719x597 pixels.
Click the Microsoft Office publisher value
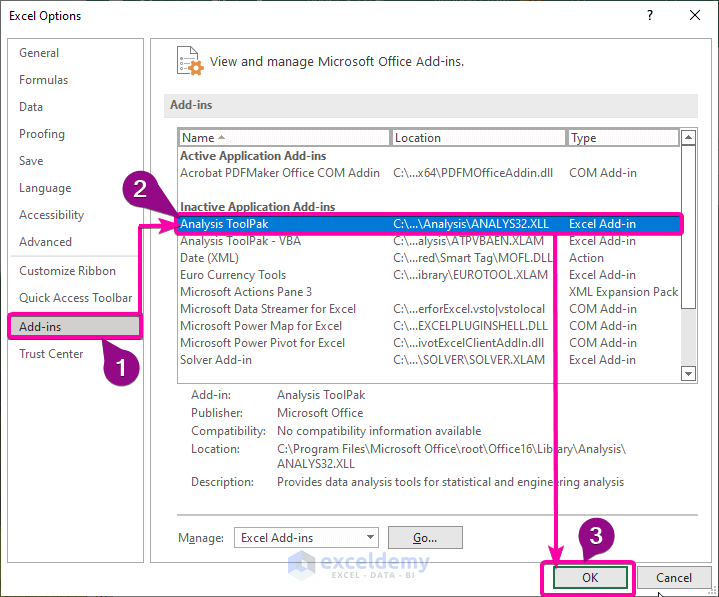click(320, 413)
